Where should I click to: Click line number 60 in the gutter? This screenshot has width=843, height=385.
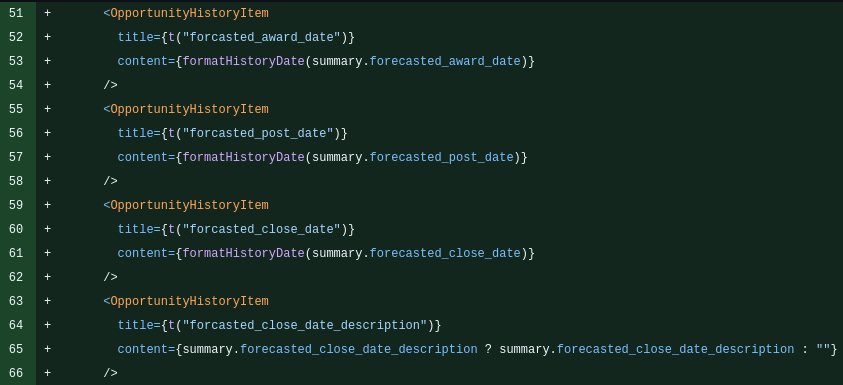pos(16,229)
